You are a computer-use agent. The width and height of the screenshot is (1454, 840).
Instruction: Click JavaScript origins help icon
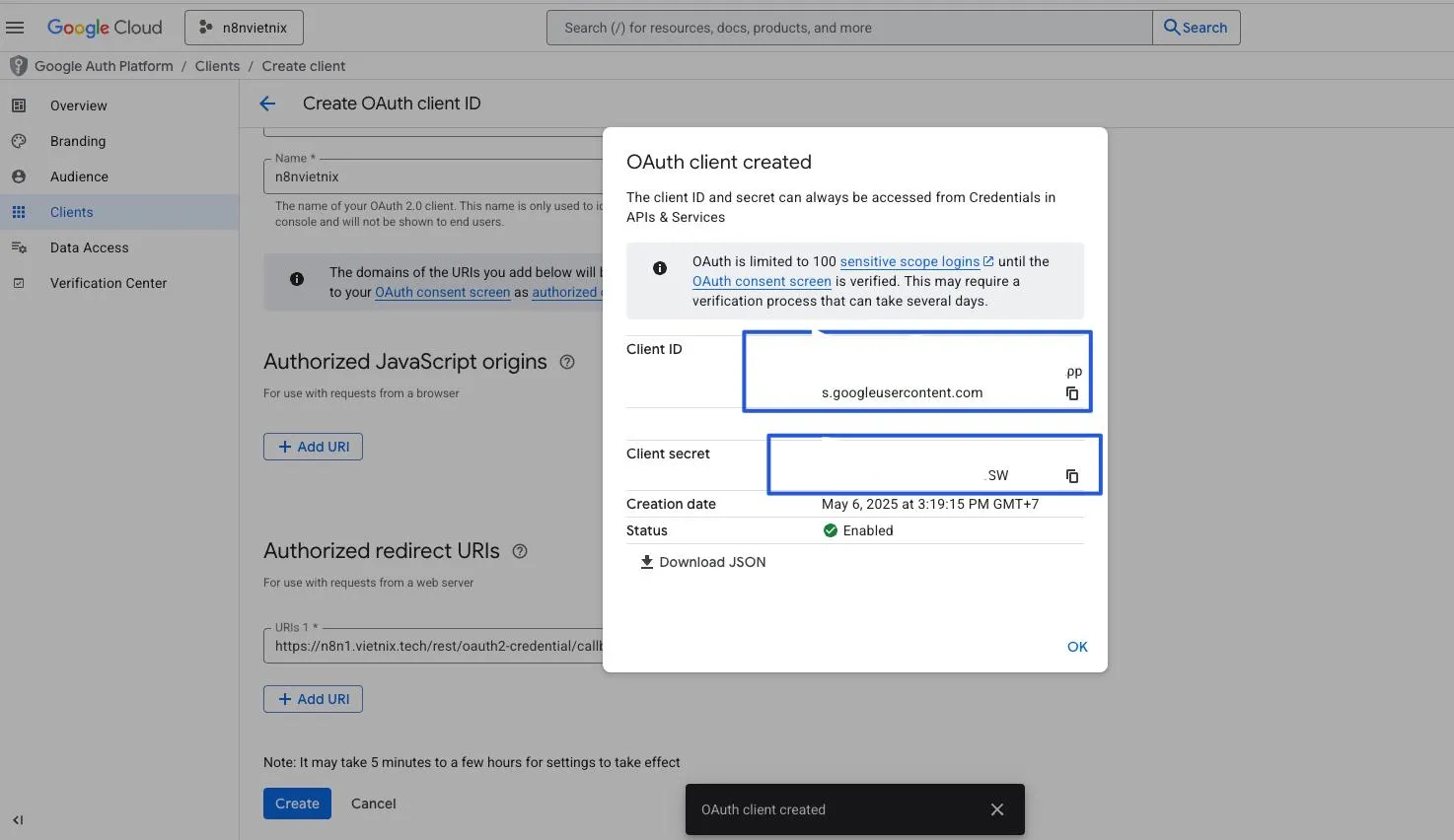(567, 362)
